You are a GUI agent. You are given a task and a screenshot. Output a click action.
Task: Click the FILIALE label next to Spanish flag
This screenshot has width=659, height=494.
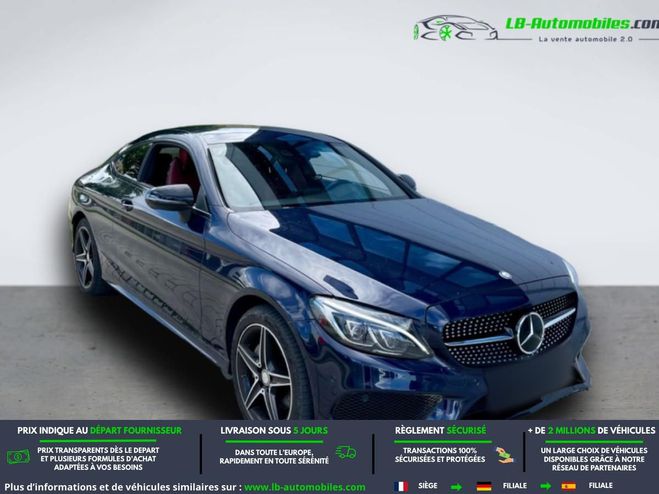[x=600, y=486]
